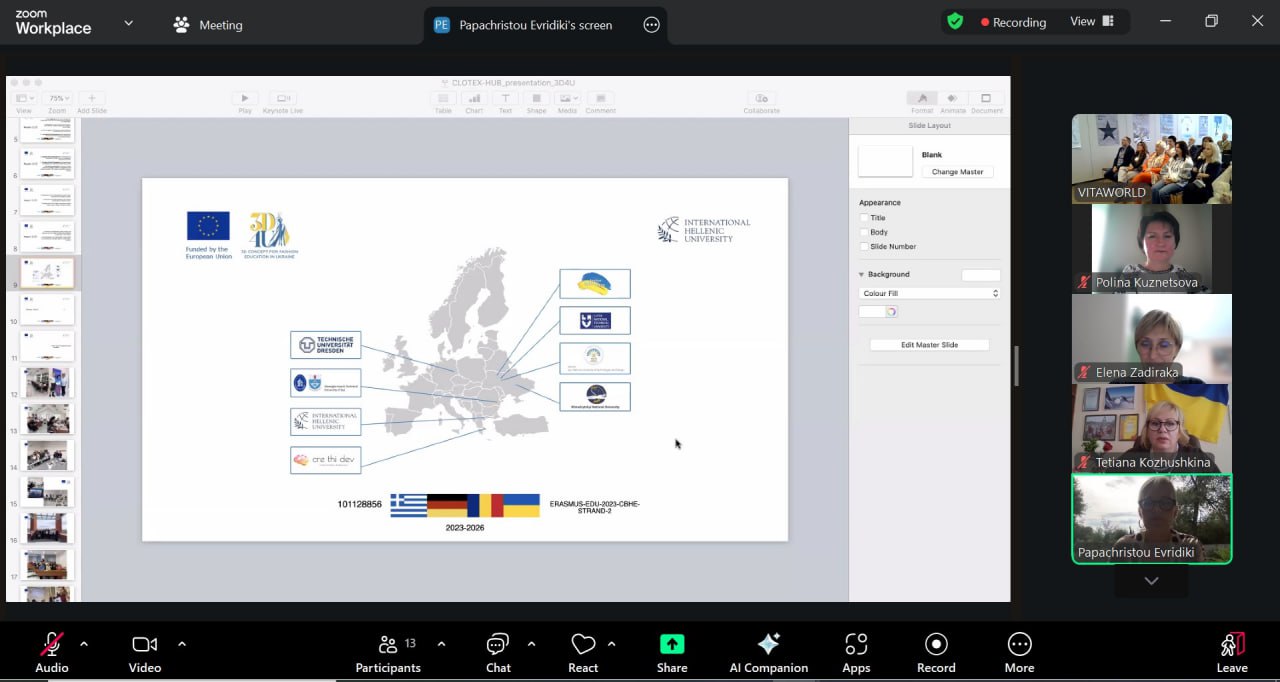Click the React heart icon
The image size is (1280, 682).
point(583,645)
